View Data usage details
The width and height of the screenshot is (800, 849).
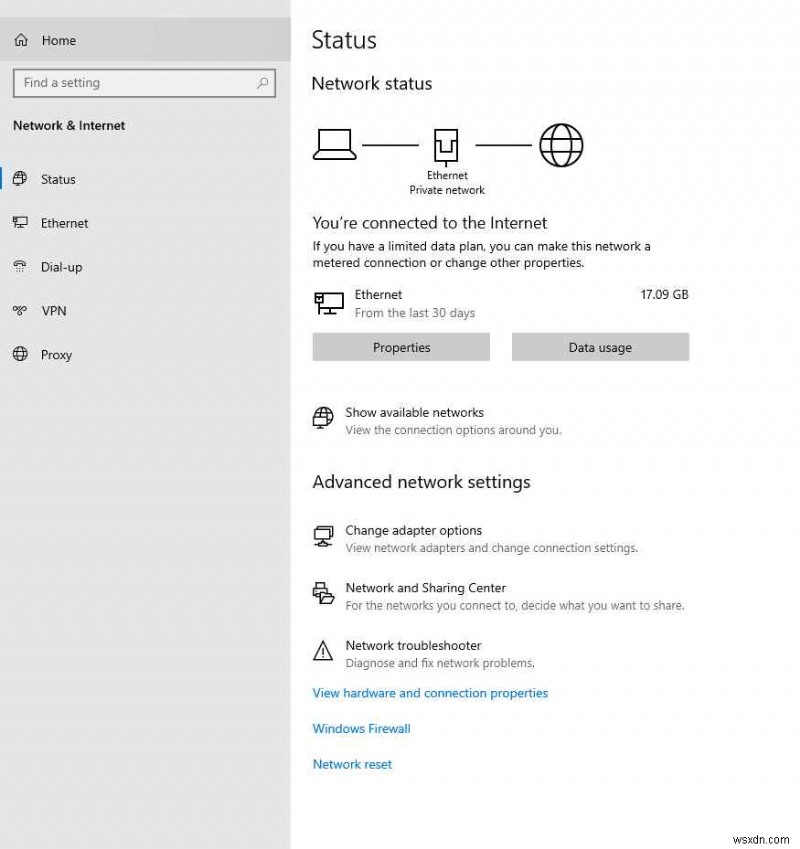point(600,347)
